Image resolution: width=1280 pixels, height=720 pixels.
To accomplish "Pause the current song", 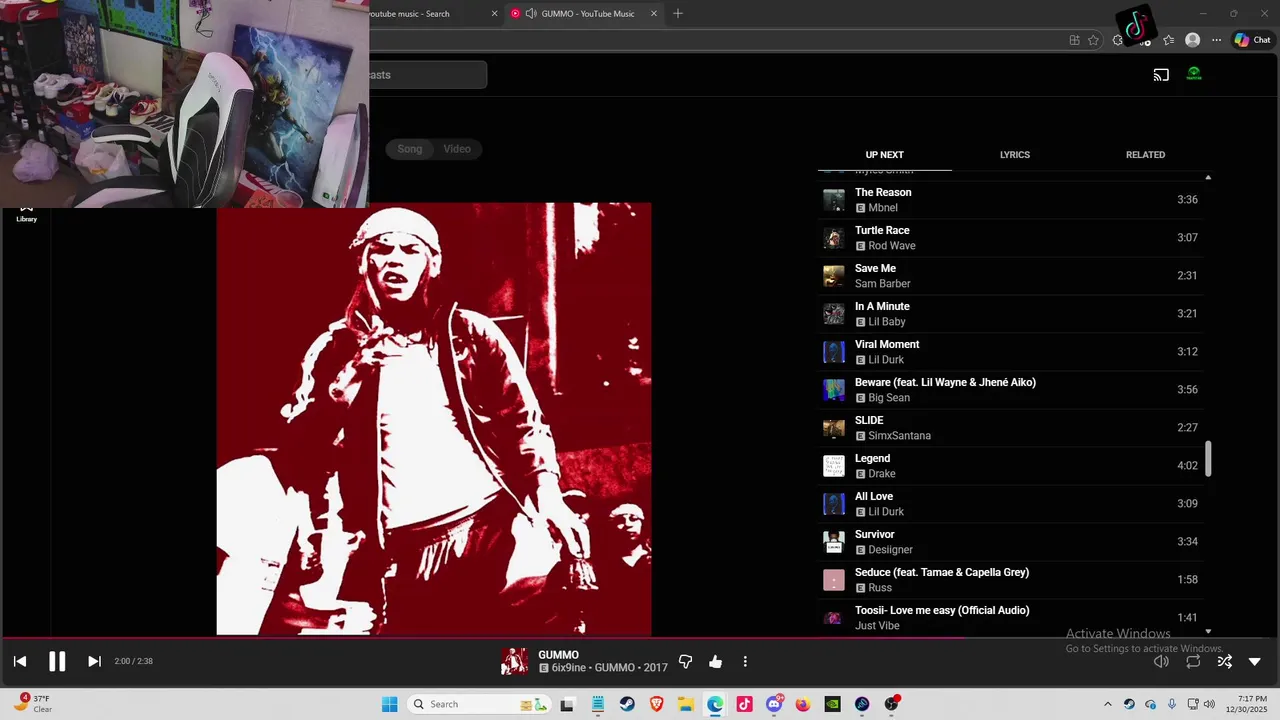I will pyautogui.click(x=57, y=661).
